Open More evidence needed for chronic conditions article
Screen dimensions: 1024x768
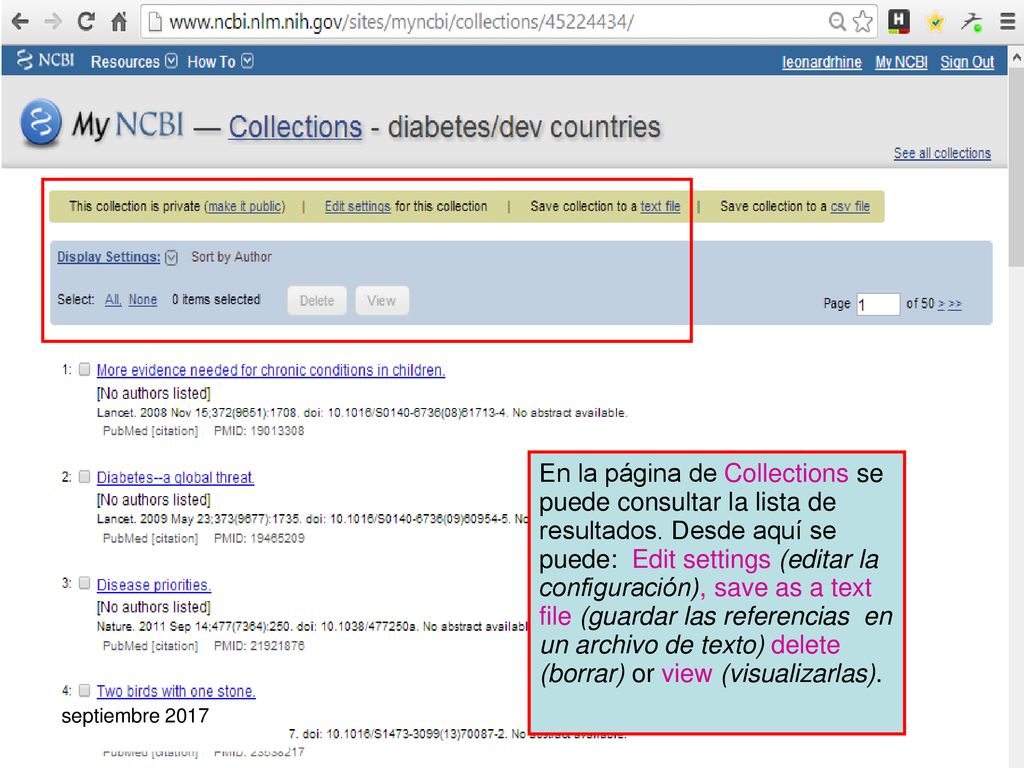pyautogui.click(x=270, y=370)
